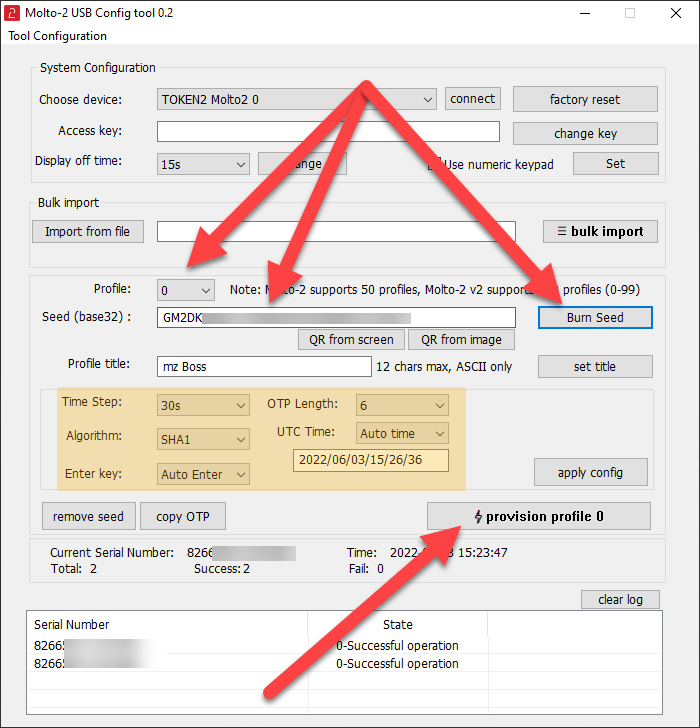The image size is (700, 728).
Task: Click the factory reset button
Action: click(x=585, y=99)
